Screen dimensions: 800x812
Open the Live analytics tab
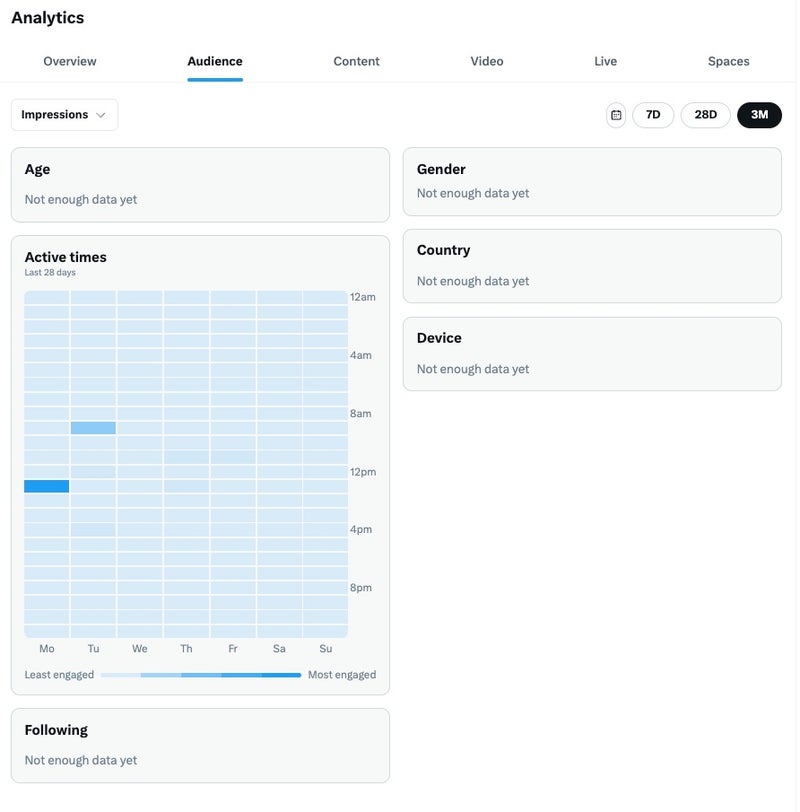pos(605,61)
